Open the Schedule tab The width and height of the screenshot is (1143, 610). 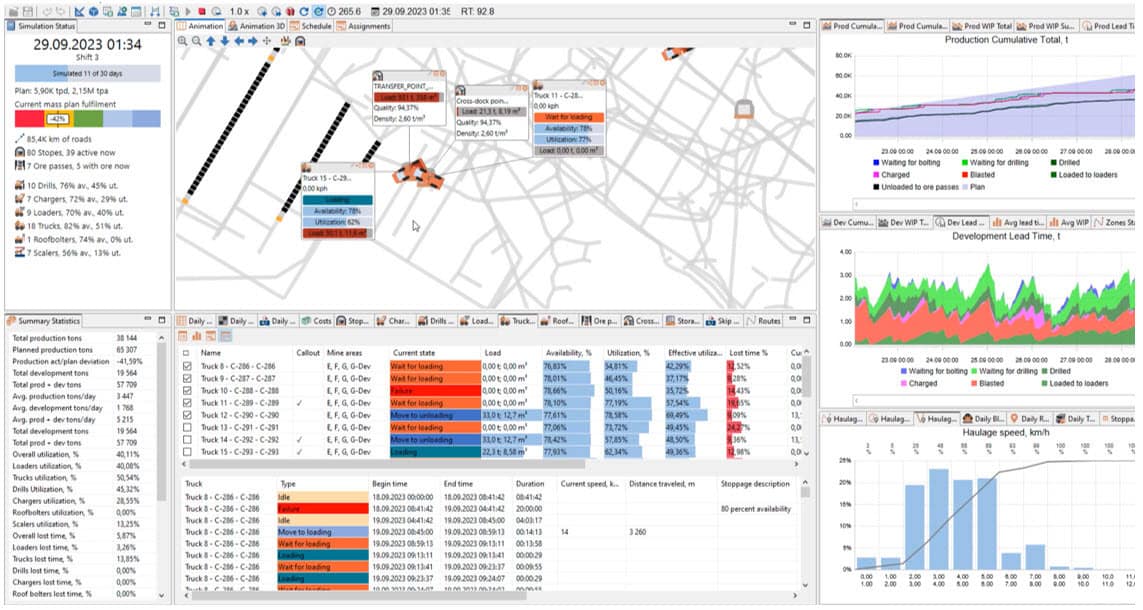(x=311, y=26)
